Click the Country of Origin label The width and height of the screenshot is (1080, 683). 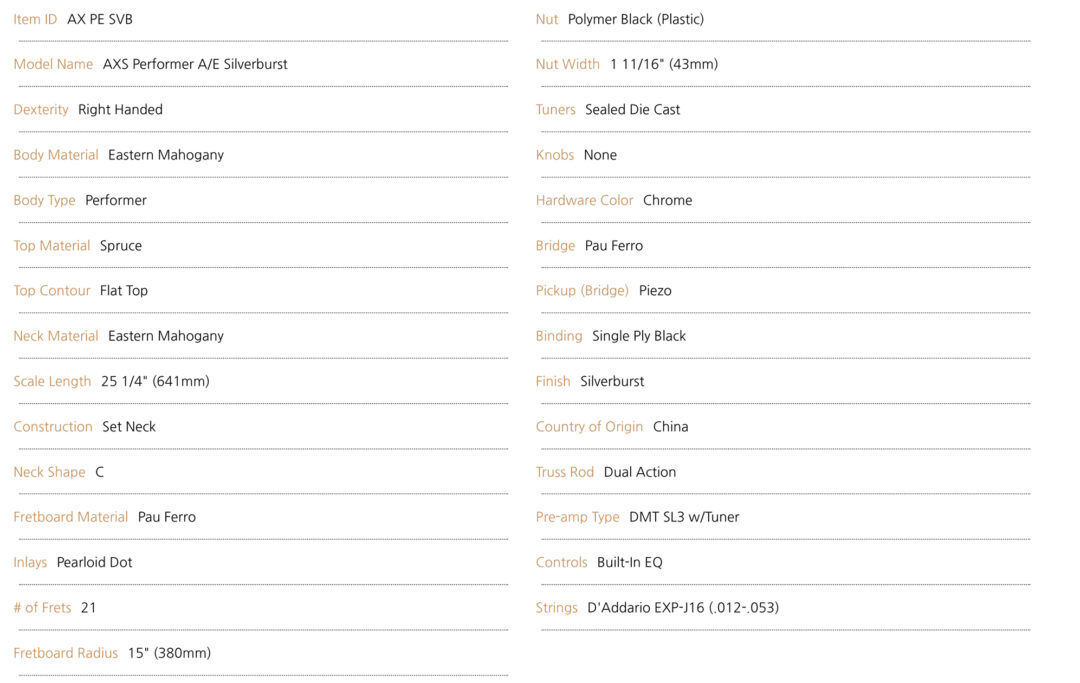590,426
